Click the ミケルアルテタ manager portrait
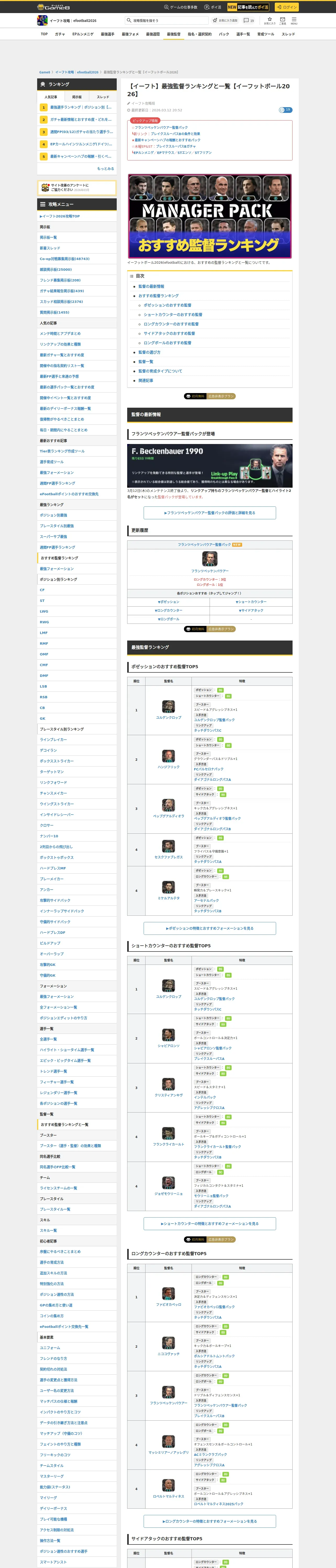 pos(168,887)
